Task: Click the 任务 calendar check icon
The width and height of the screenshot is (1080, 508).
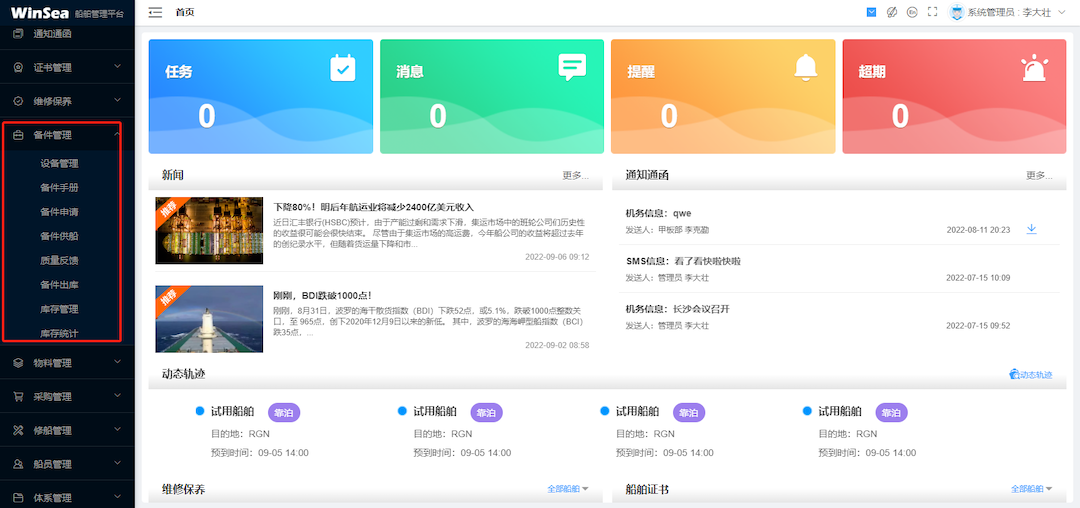Action: click(342, 68)
